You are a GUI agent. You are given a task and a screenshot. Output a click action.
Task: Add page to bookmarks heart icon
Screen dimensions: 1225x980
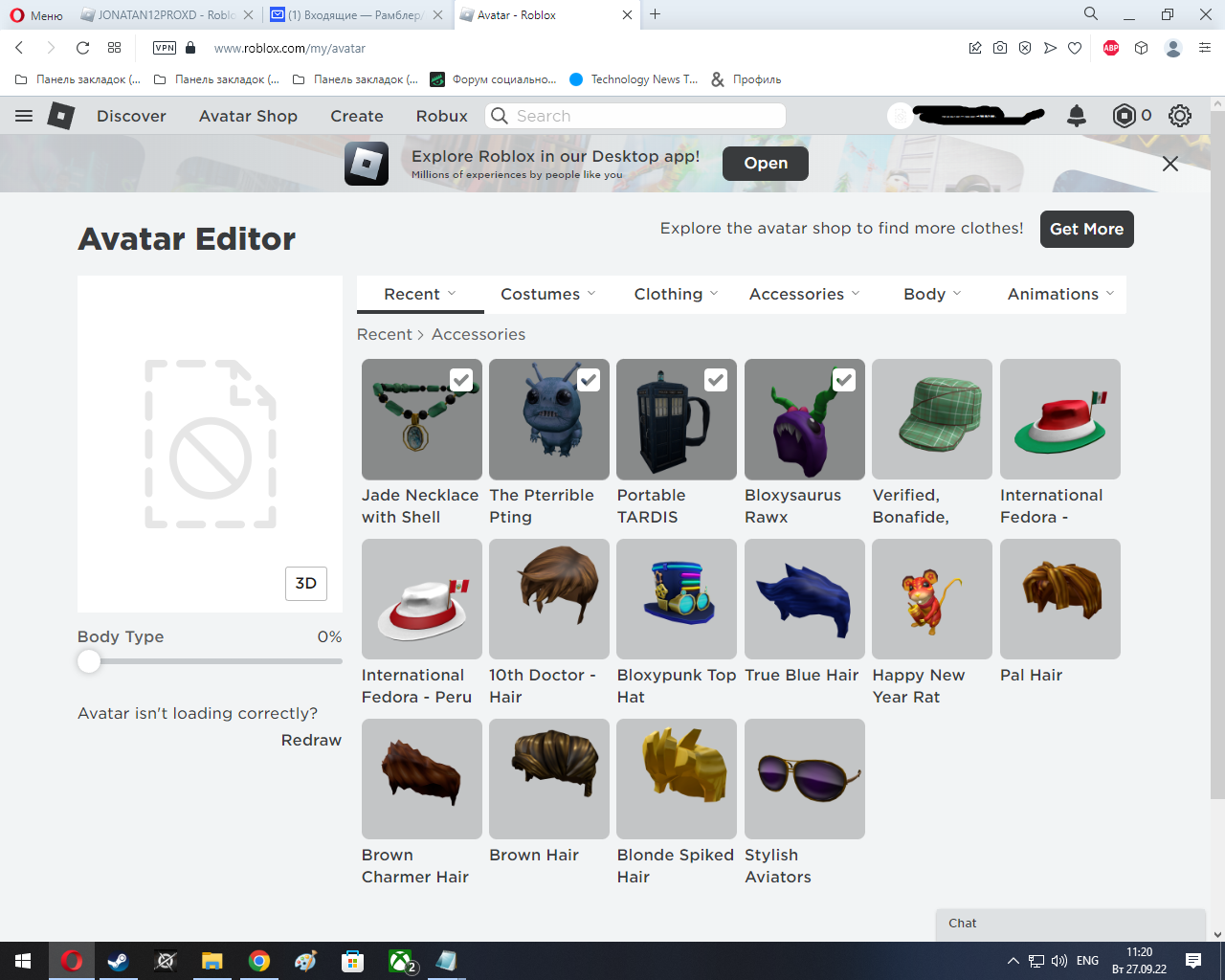coord(1075,48)
